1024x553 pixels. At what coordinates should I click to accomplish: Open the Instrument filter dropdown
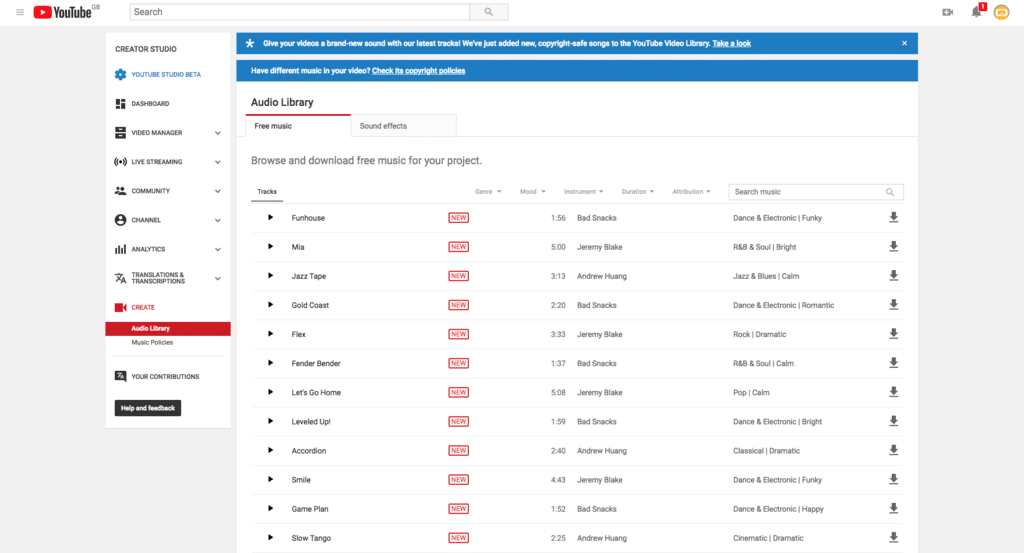[x=583, y=191]
